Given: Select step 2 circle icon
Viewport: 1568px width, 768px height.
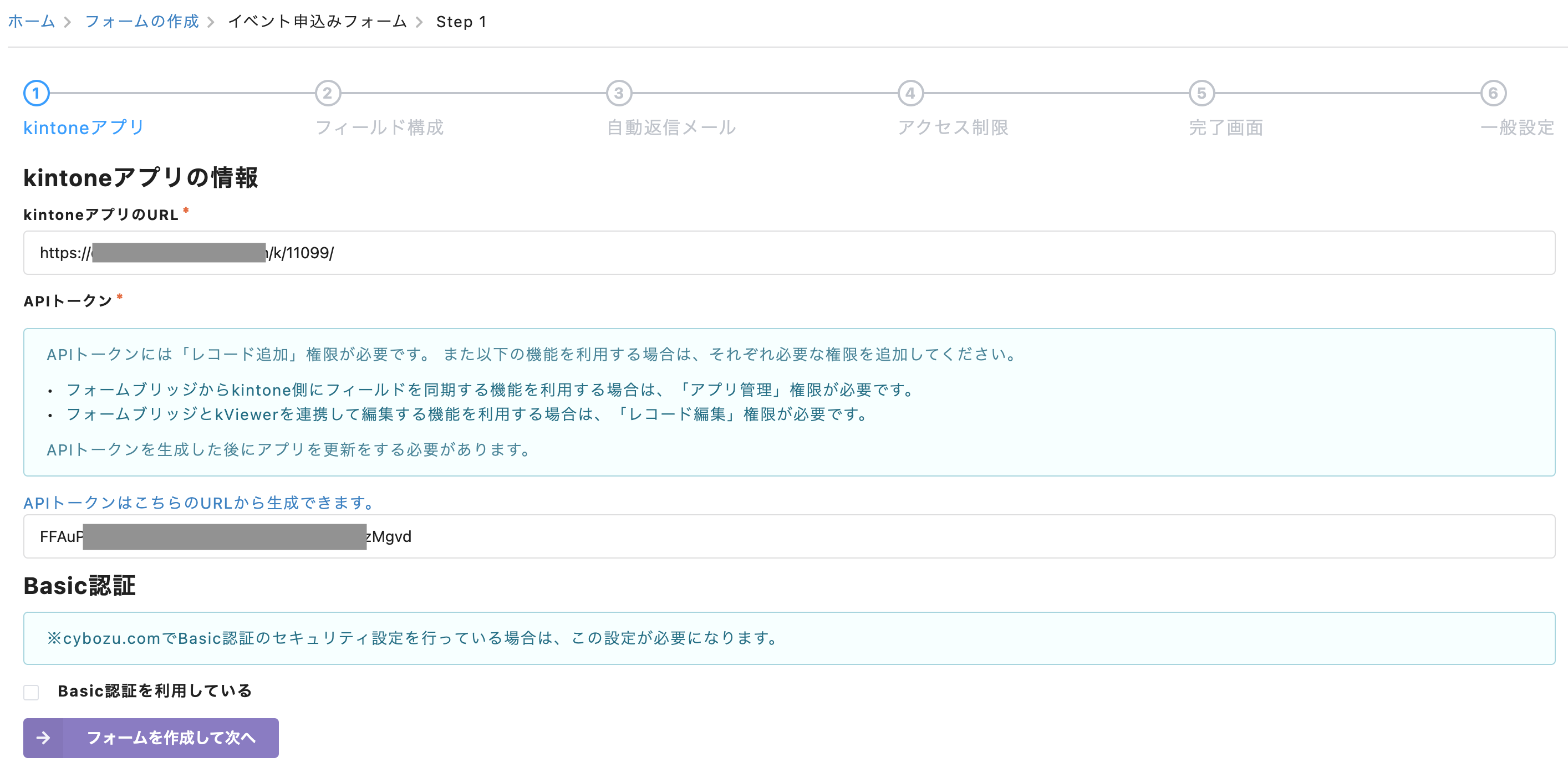Looking at the screenshot, I should pyautogui.click(x=328, y=93).
